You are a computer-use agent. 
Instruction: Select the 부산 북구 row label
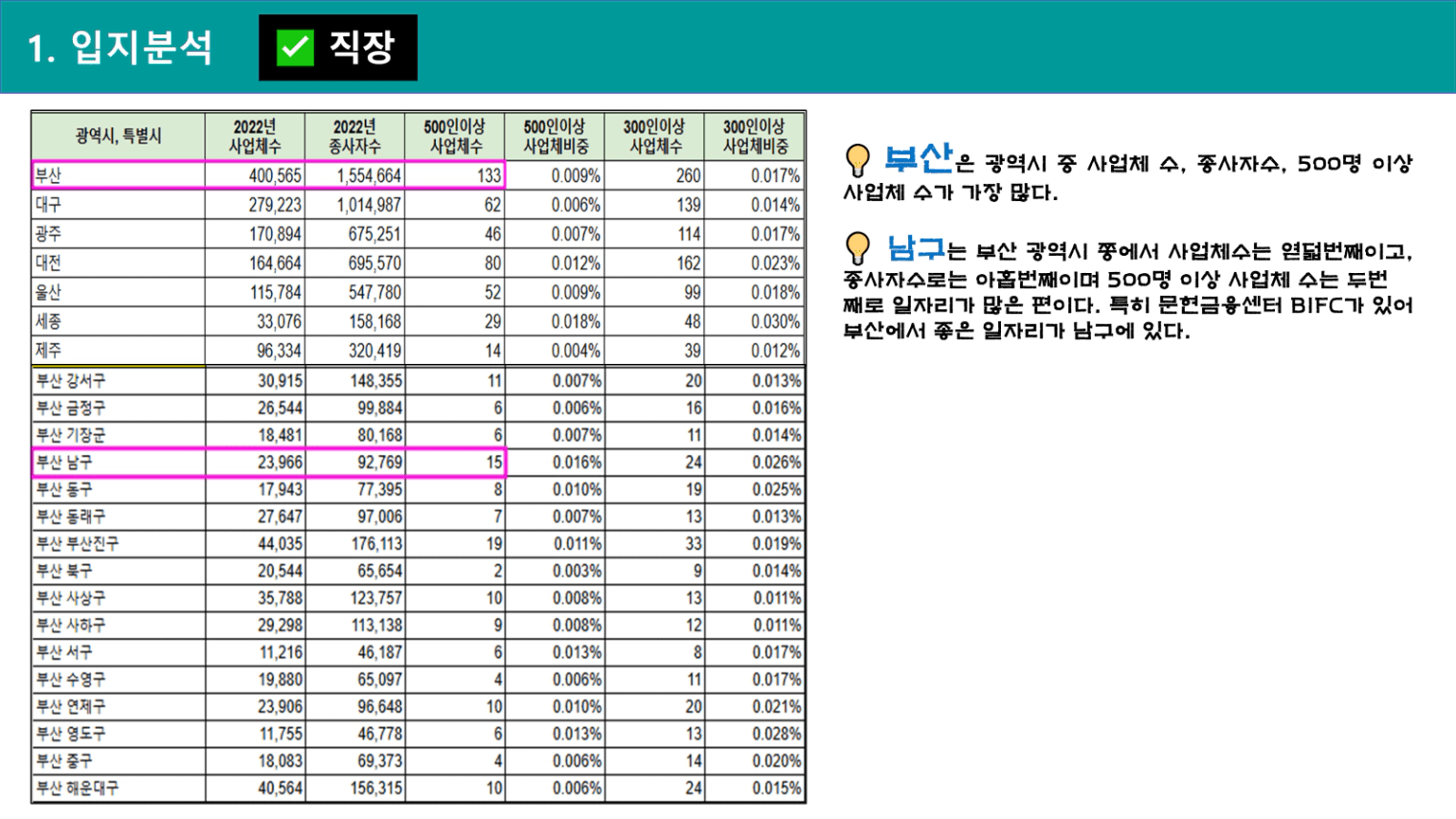tap(64, 571)
